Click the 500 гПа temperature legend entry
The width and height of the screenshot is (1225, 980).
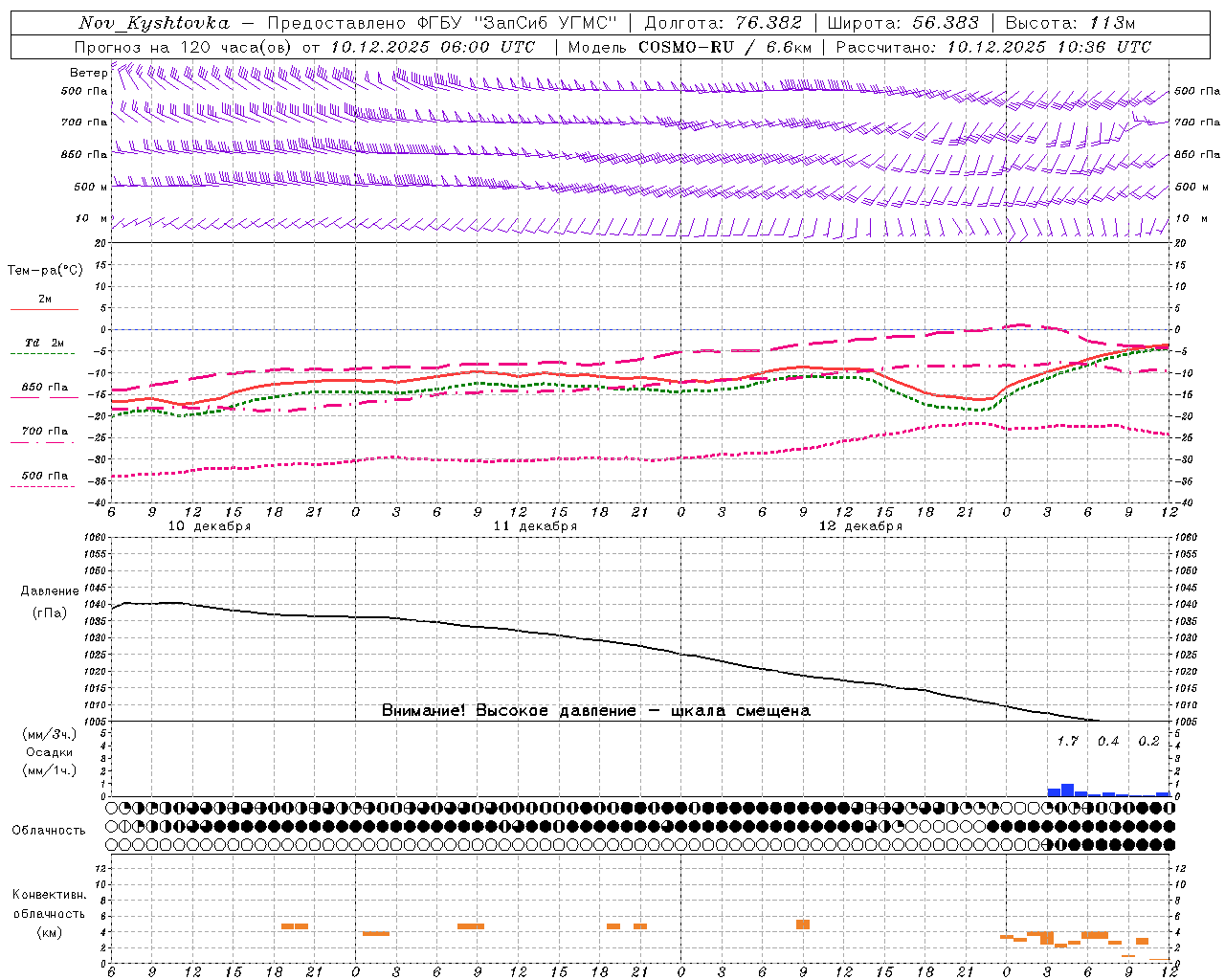(45, 476)
